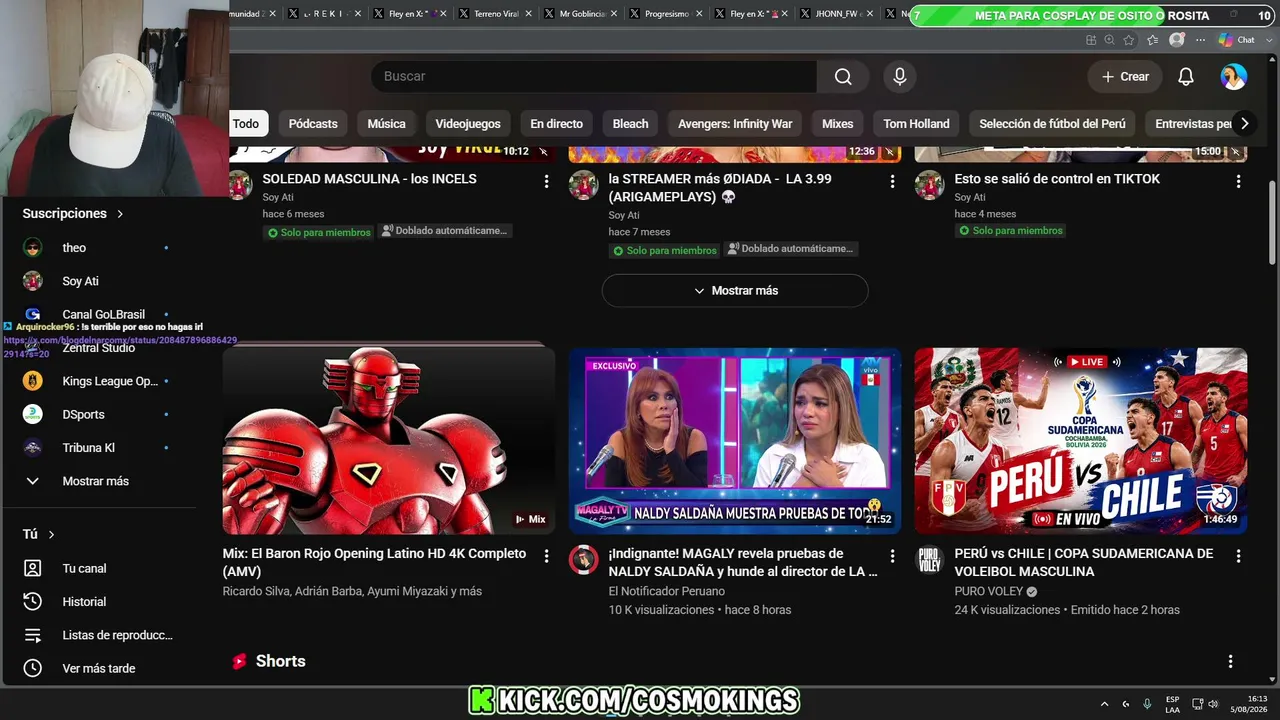Open the SOLEDAD MASCULINA - los INCELS title
This screenshot has height=720, width=1280.
click(x=369, y=179)
